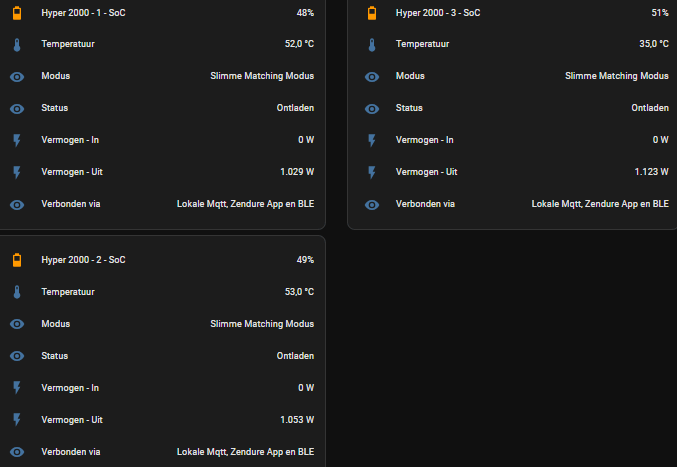Click Temperatuur label in Hyper 2000 - 1 card
This screenshot has height=467, width=677.
68,44
